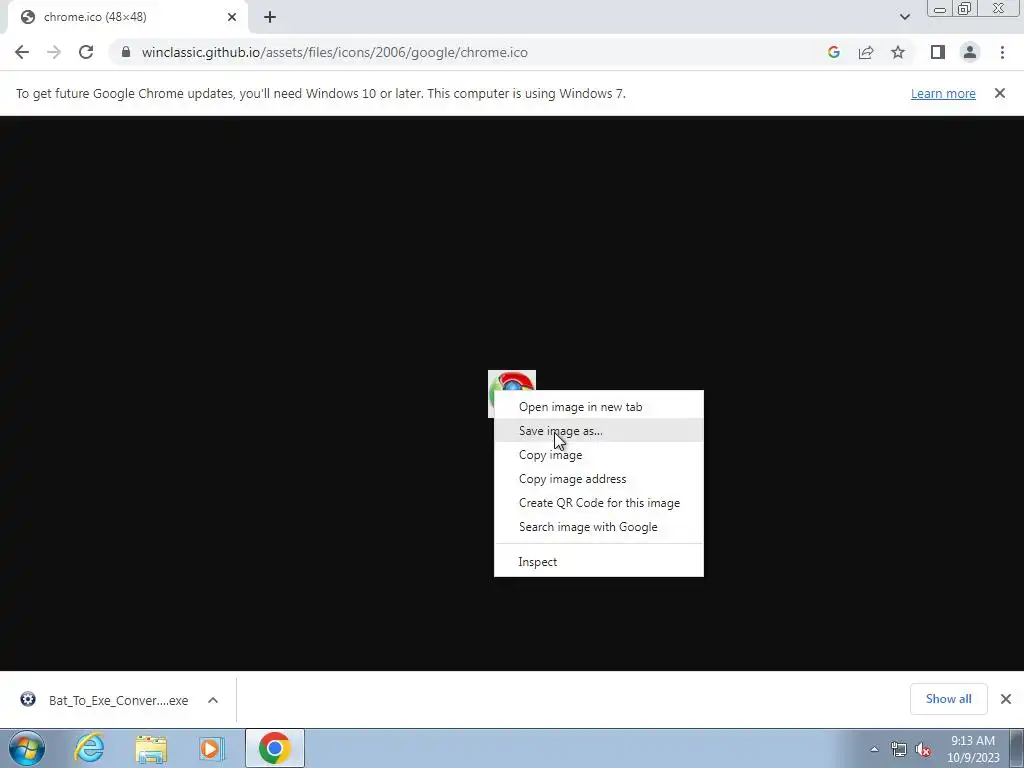This screenshot has width=1024, height=768.
Task: Select Copy image from context menu
Action: coord(599,455)
